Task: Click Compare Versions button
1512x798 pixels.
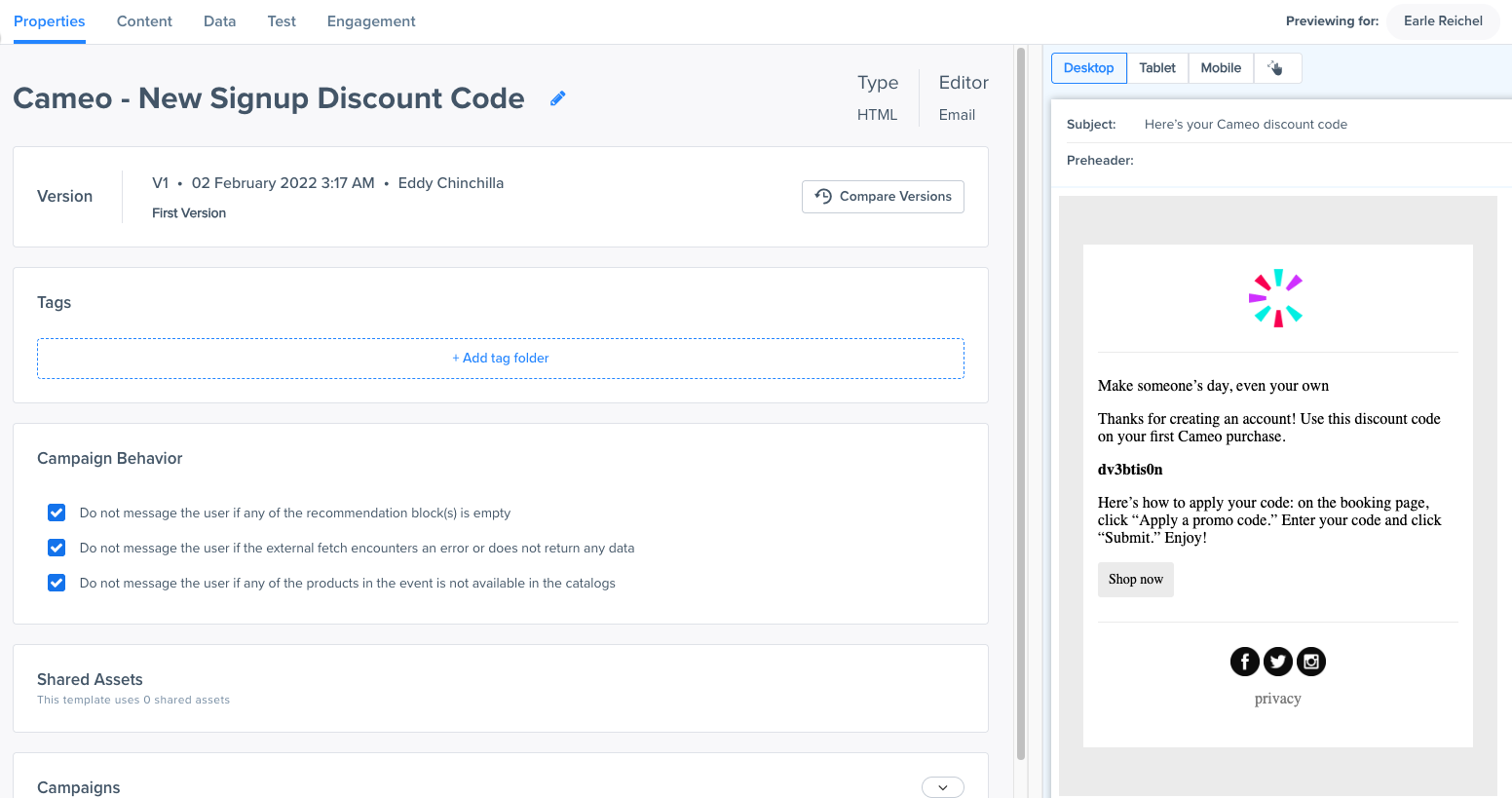Action: 883,197
